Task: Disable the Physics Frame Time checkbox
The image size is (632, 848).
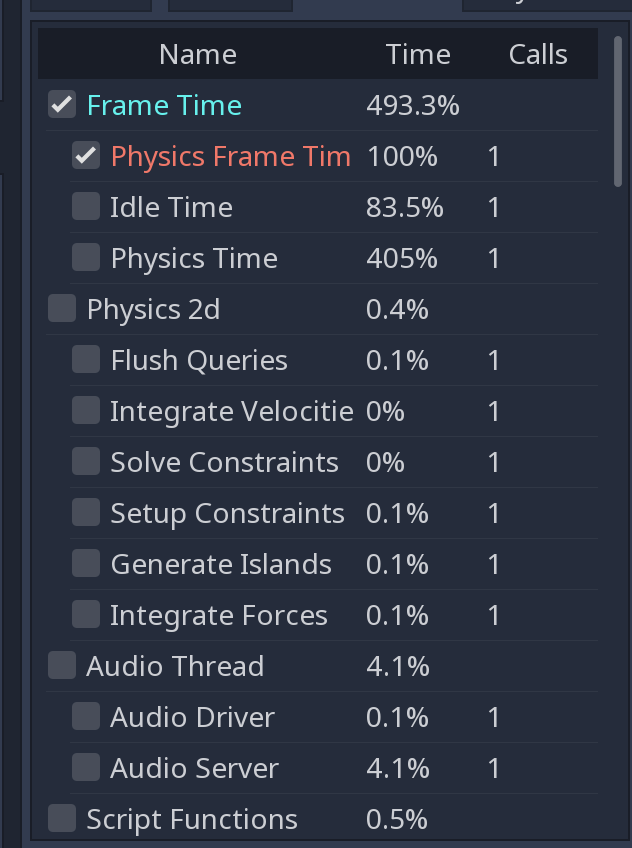Action: 85,155
